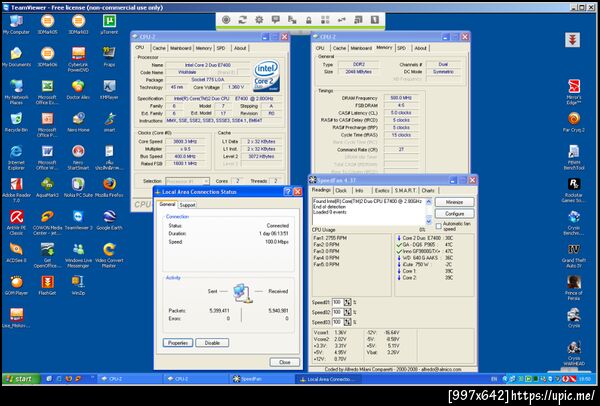Viewport: 600px width, 406px height.
Task: Select the Nero Home desktop icon
Action: pyautogui.click(x=78, y=122)
